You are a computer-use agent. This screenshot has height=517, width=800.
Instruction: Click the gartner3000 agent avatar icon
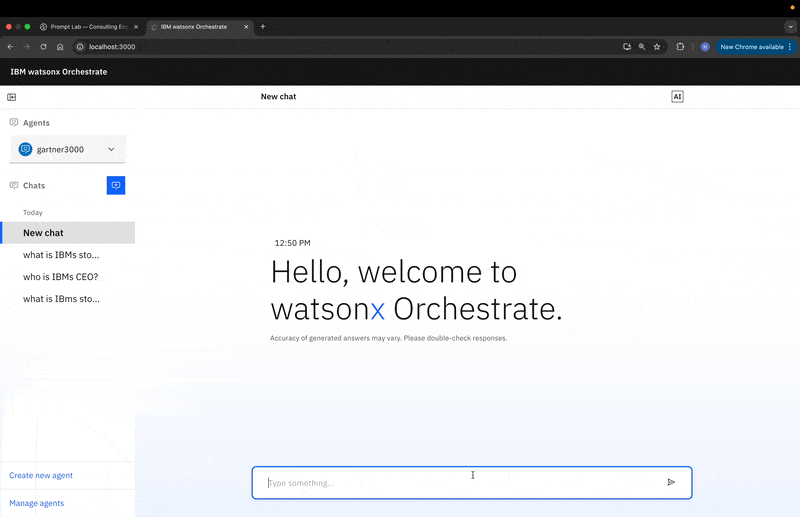pyautogui.click(x=26, y=150)
